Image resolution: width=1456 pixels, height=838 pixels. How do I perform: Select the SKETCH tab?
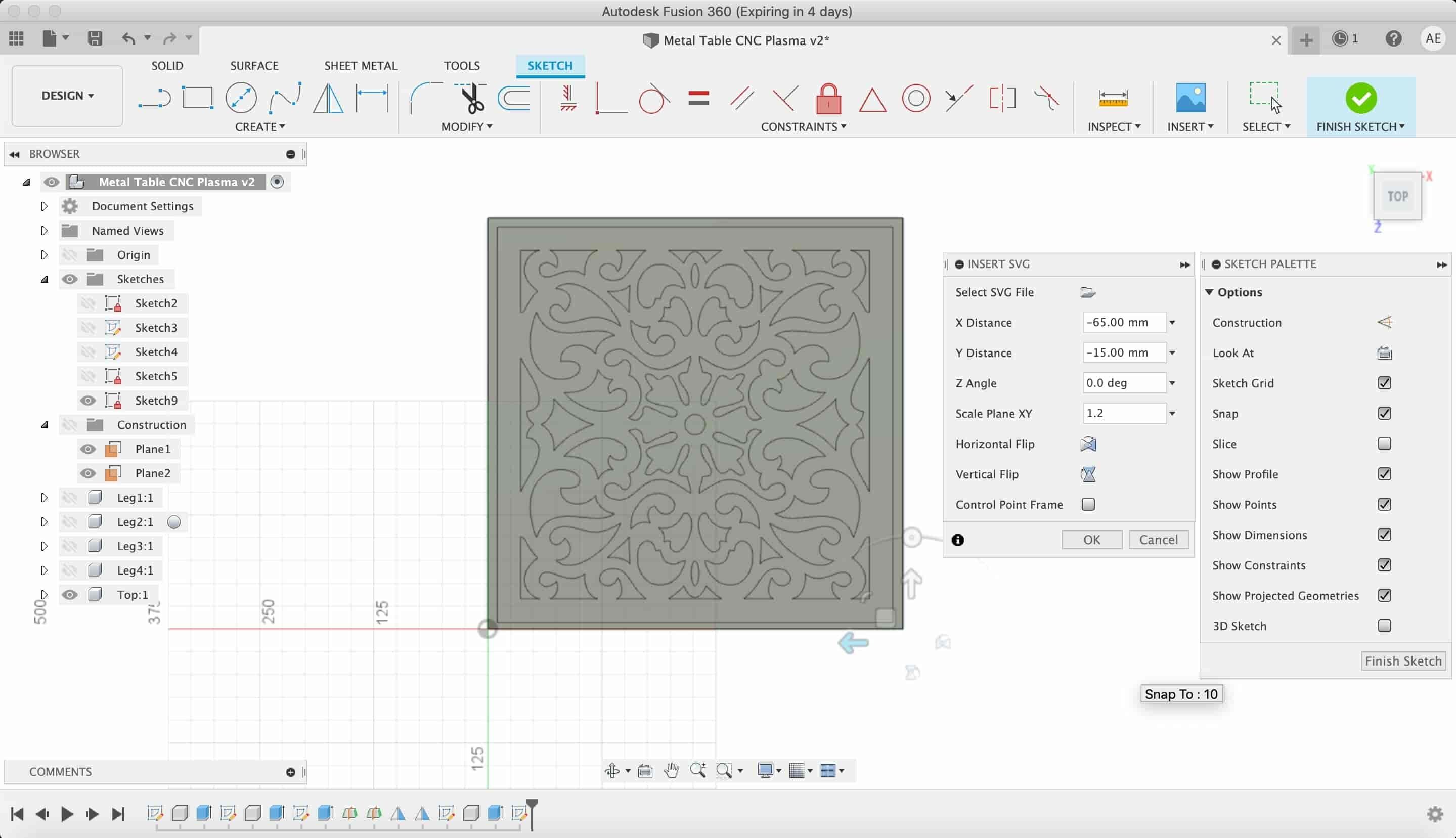click(550, 66)
